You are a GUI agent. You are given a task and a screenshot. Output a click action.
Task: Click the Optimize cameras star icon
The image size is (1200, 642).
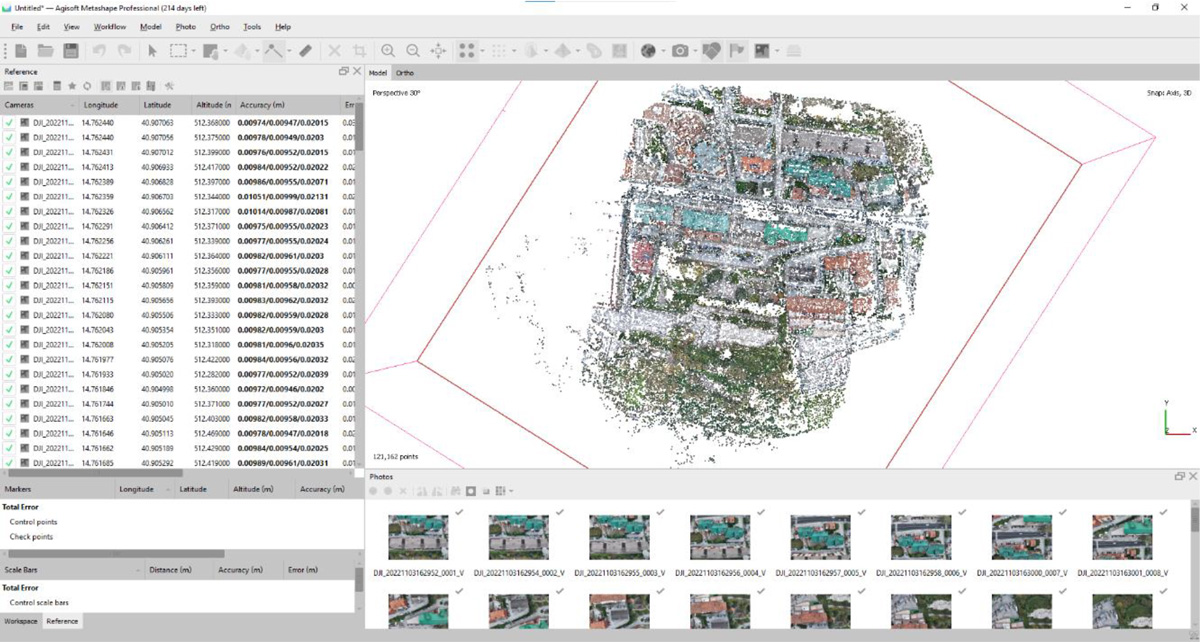[72, 87]
